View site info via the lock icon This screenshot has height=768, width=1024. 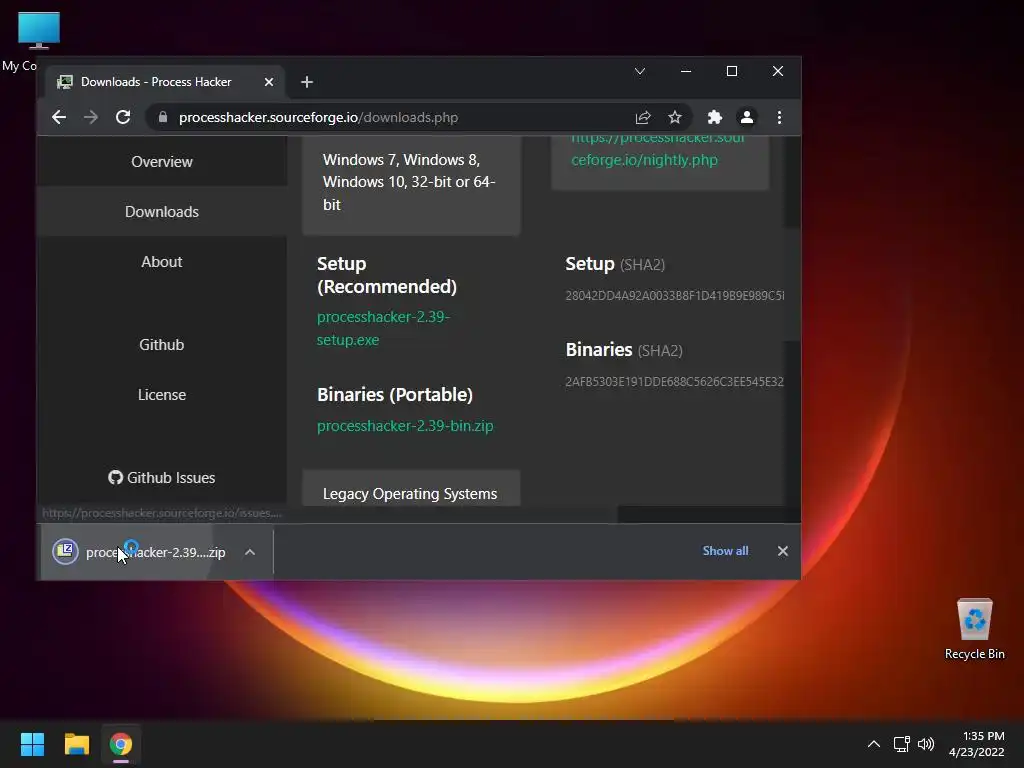tap(163, 118)
